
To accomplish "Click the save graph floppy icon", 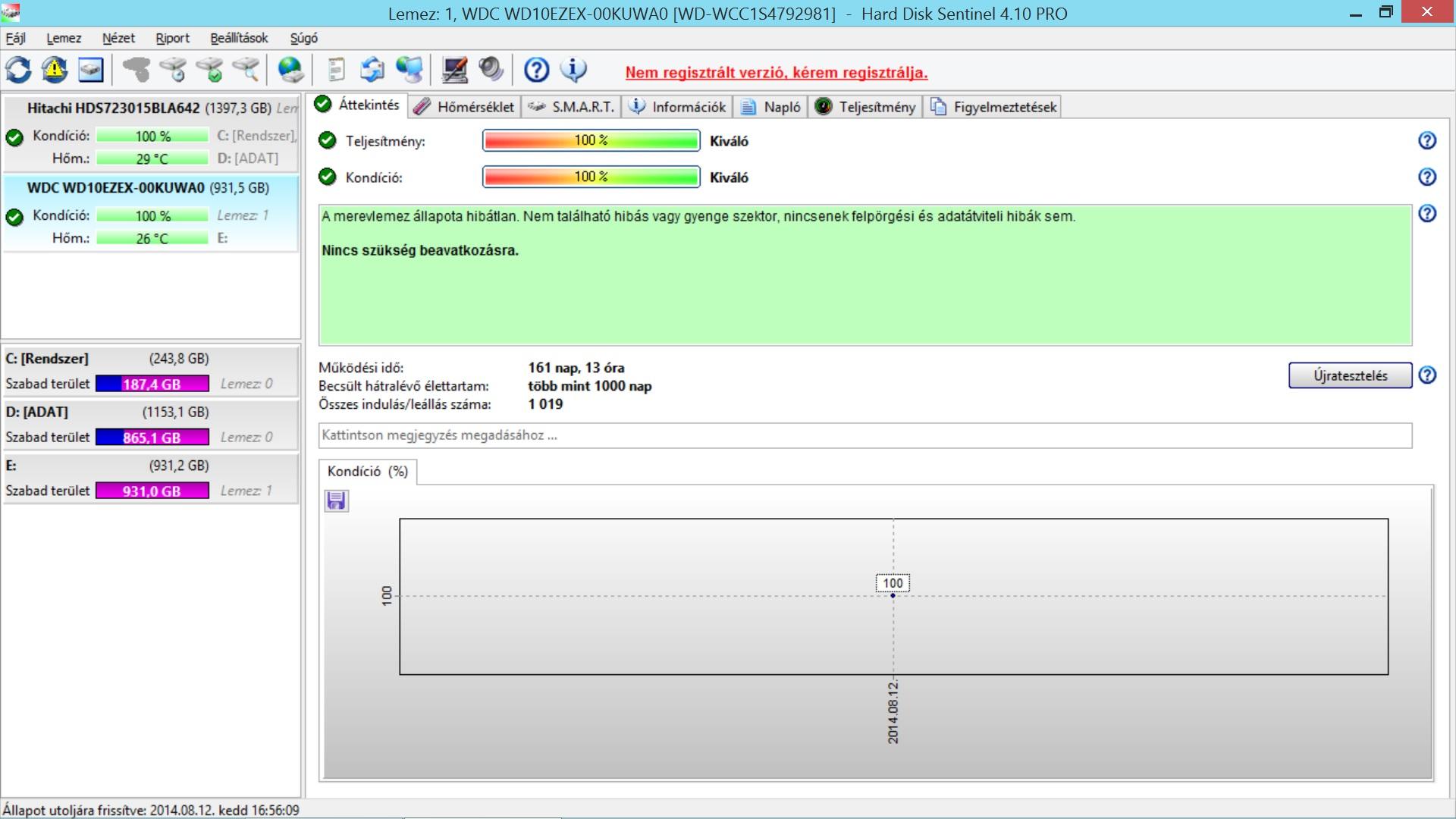I will pyautogui.click(x=336, y=500).
